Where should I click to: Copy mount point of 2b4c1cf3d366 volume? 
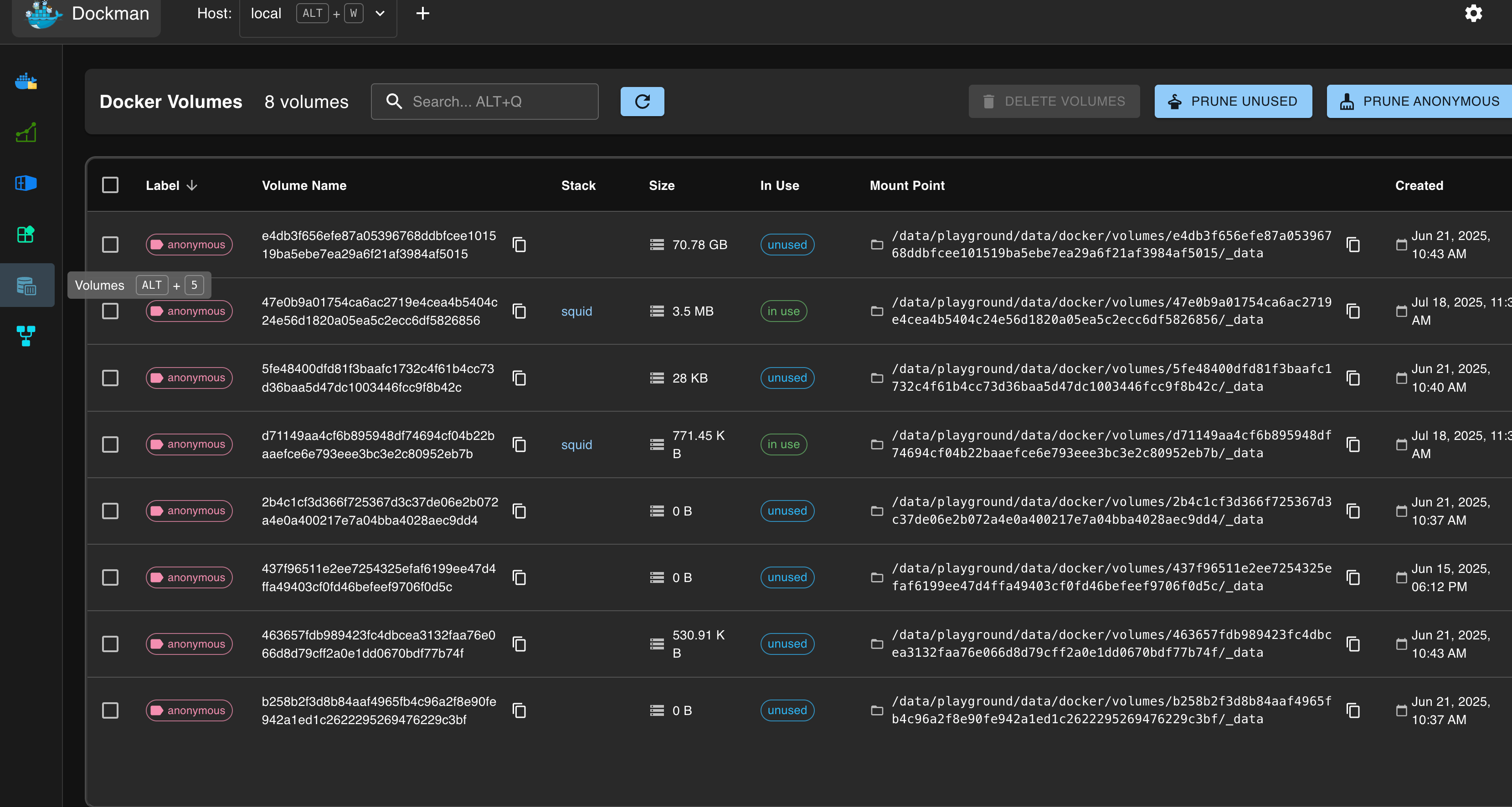pyautogui.click(x=1353, y=511)
